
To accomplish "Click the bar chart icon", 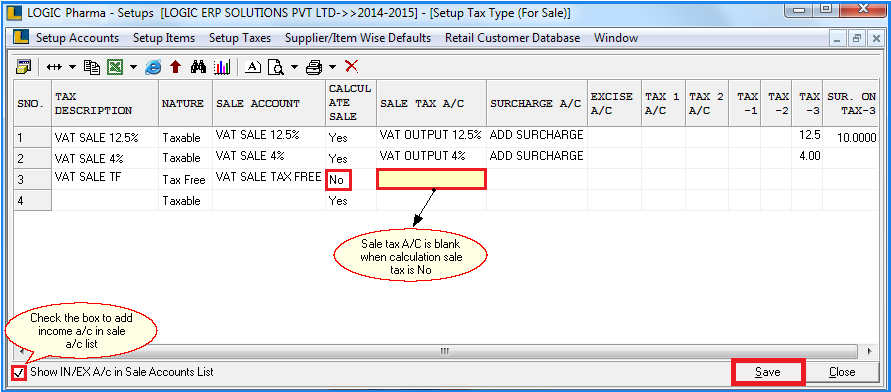I will 222,67.
